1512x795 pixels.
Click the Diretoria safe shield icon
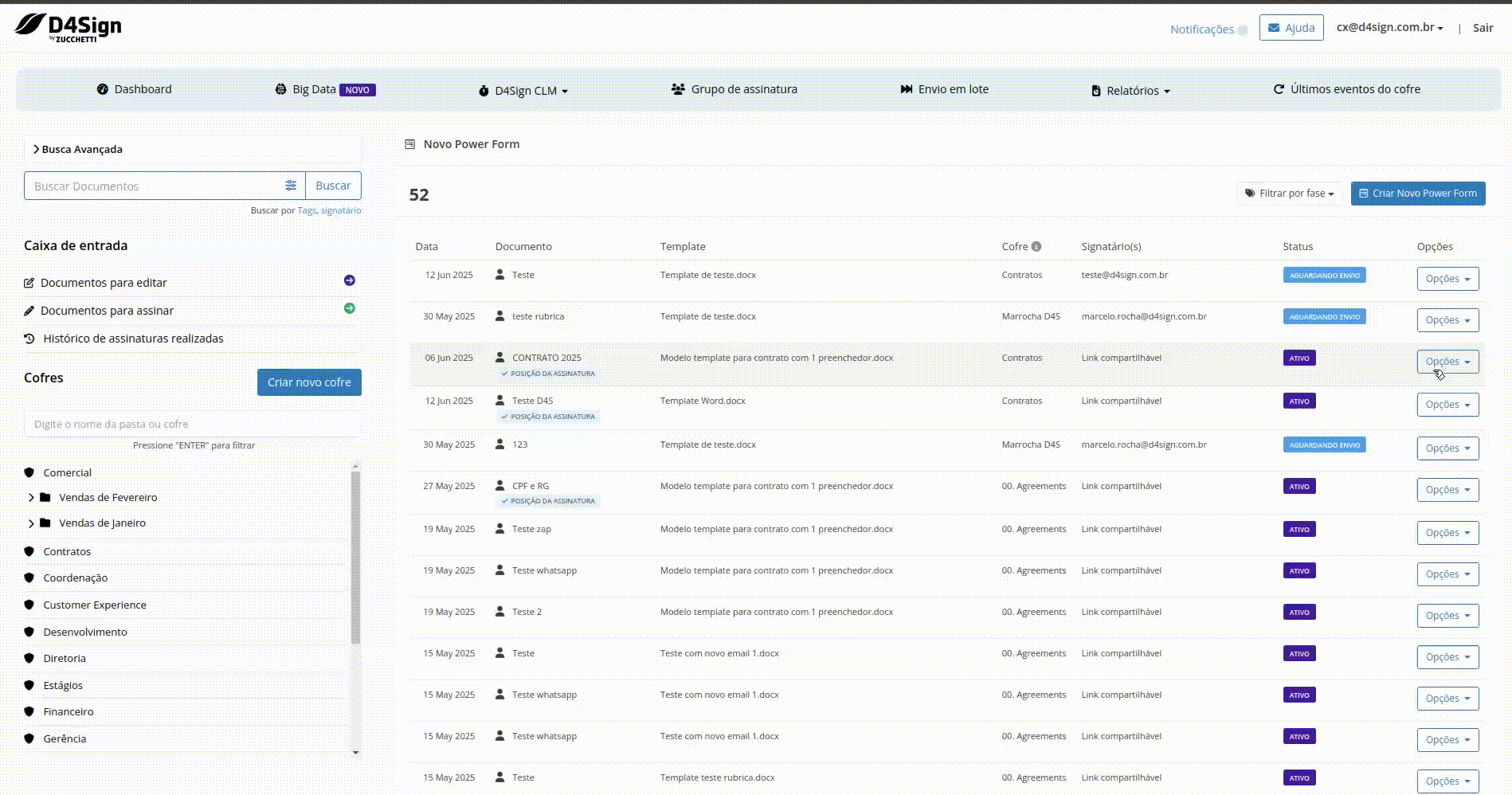[29, 658]
